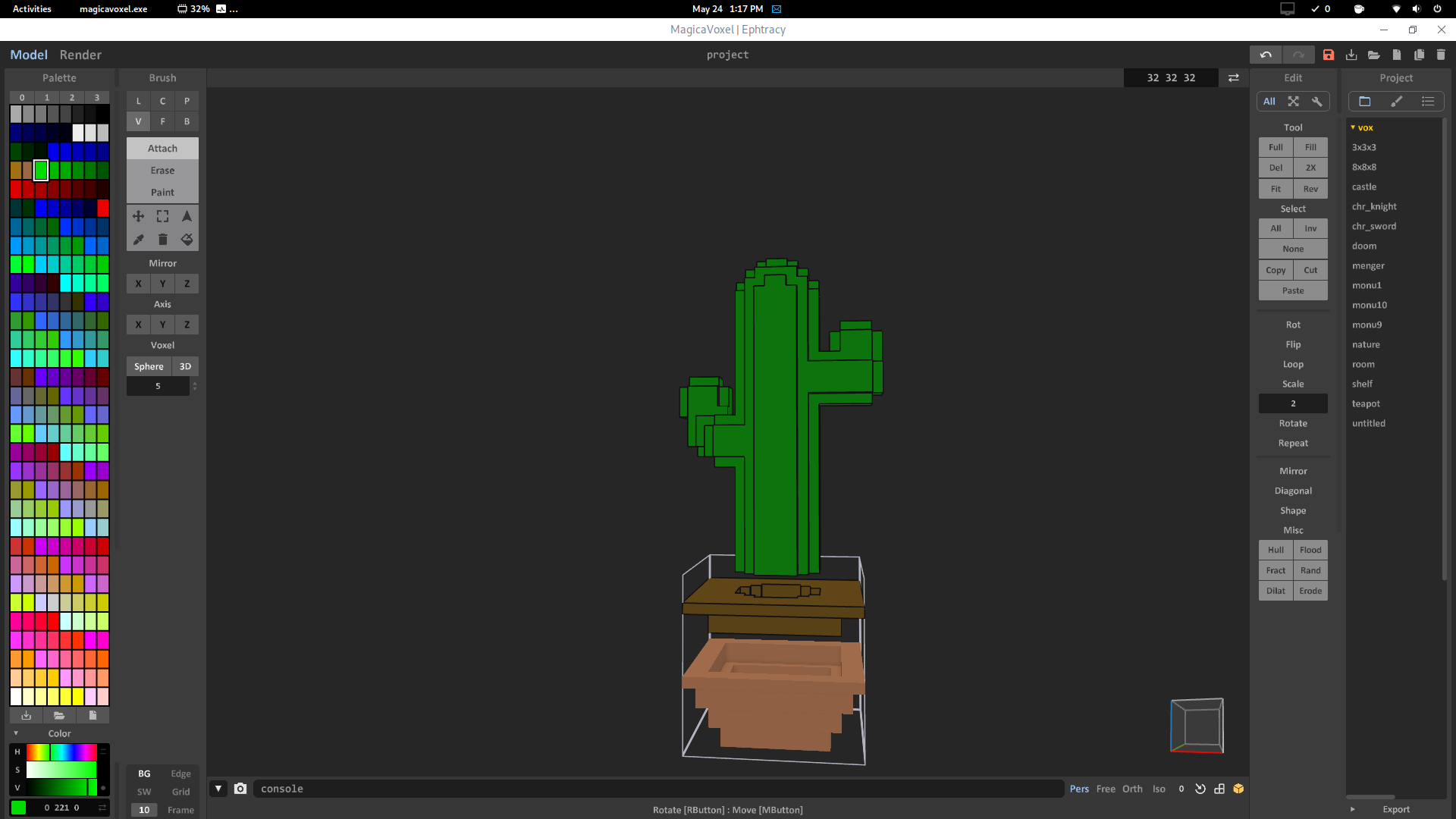Open the wrench settings icon in Edit
Screen dimensions: 1456x819
[x=1317, y=102]
